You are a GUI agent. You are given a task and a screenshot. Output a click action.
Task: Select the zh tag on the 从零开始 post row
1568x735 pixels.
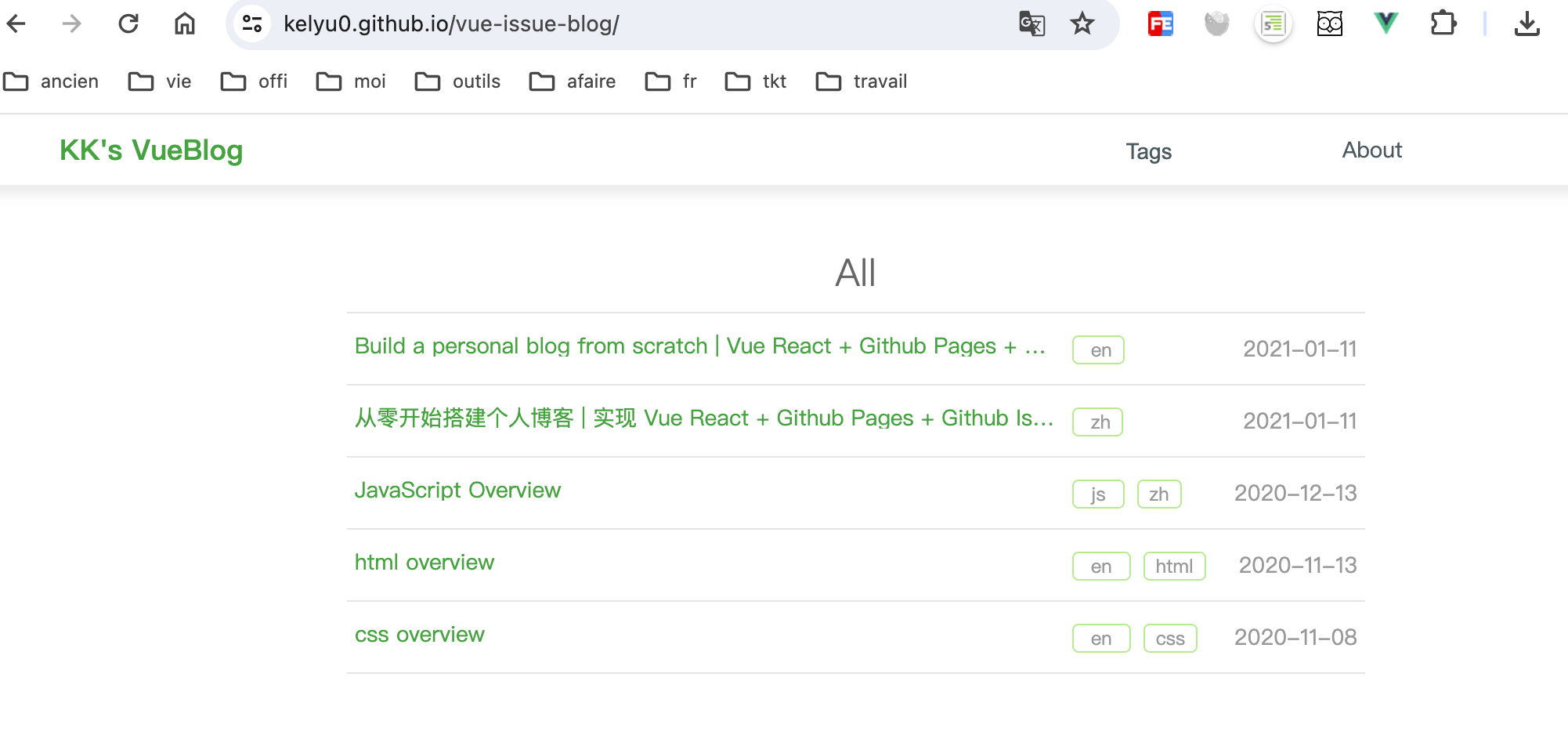pos(1097,422)
